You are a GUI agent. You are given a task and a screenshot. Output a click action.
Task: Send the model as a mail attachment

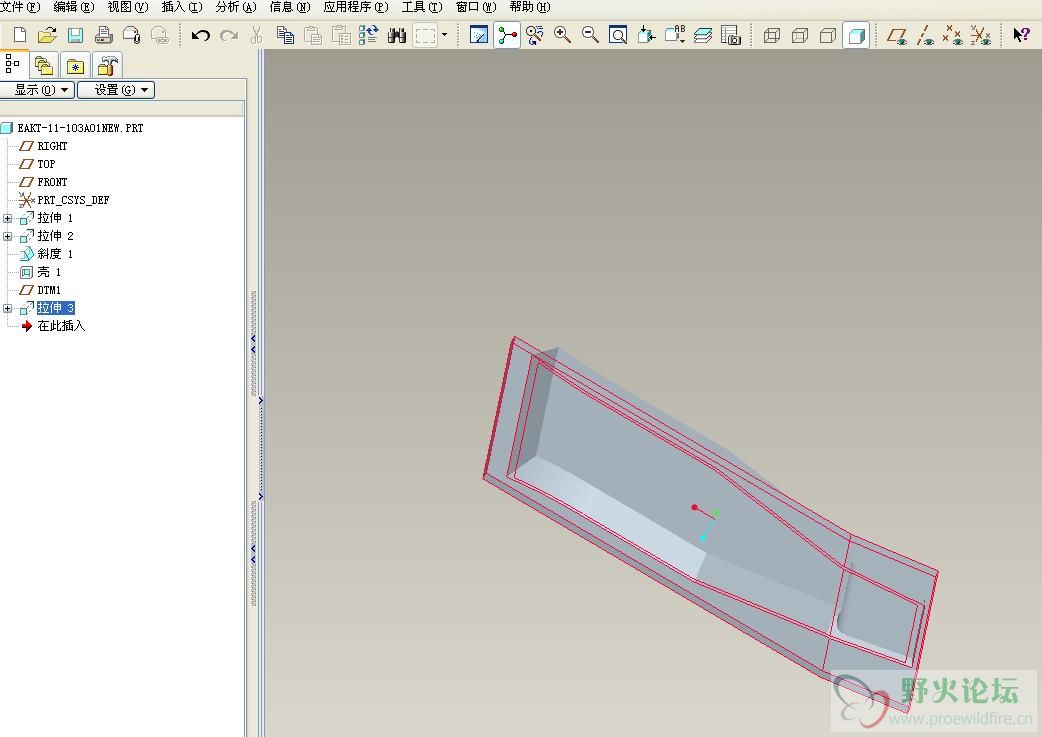pyautogui.click(x=132, y=35)
